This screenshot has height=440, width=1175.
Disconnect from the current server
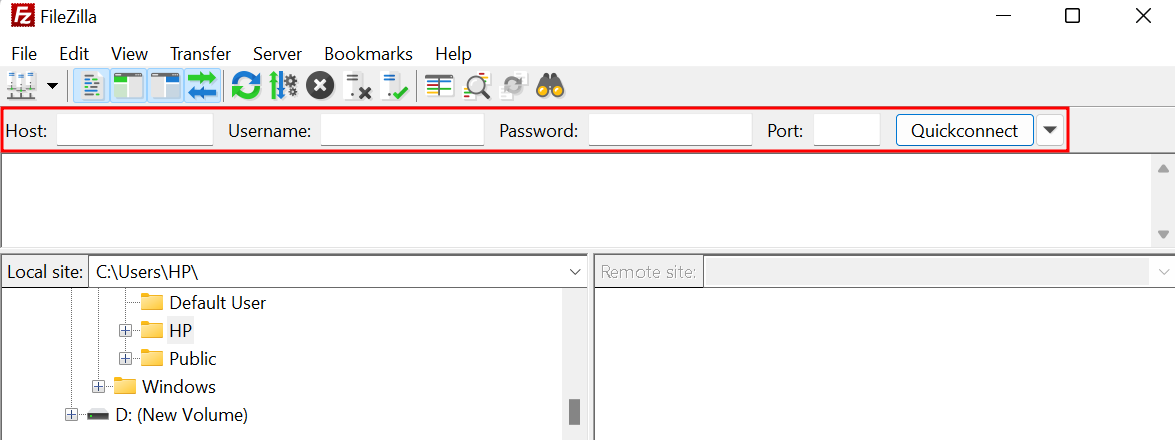coord(357,86)
